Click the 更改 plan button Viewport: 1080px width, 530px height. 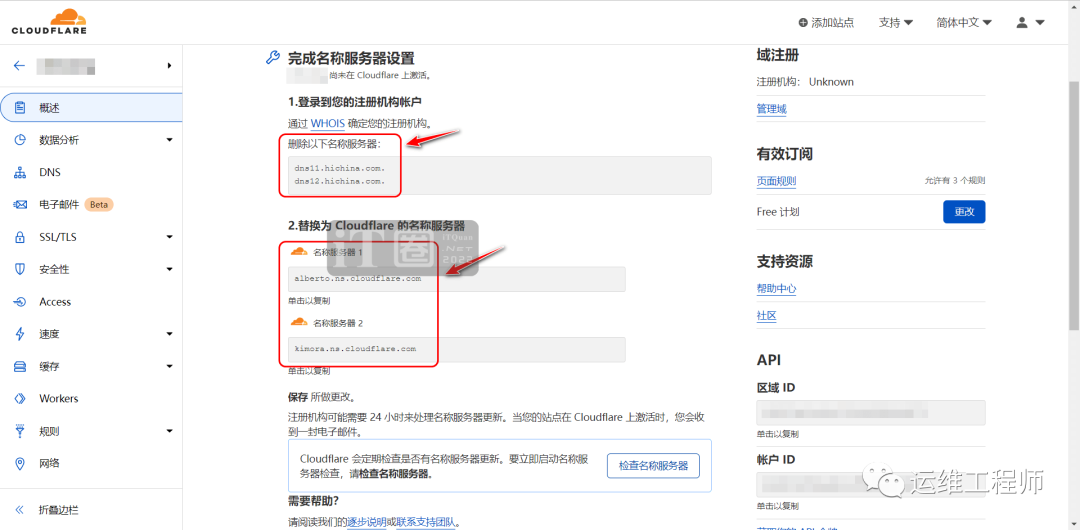coord(964,212)
